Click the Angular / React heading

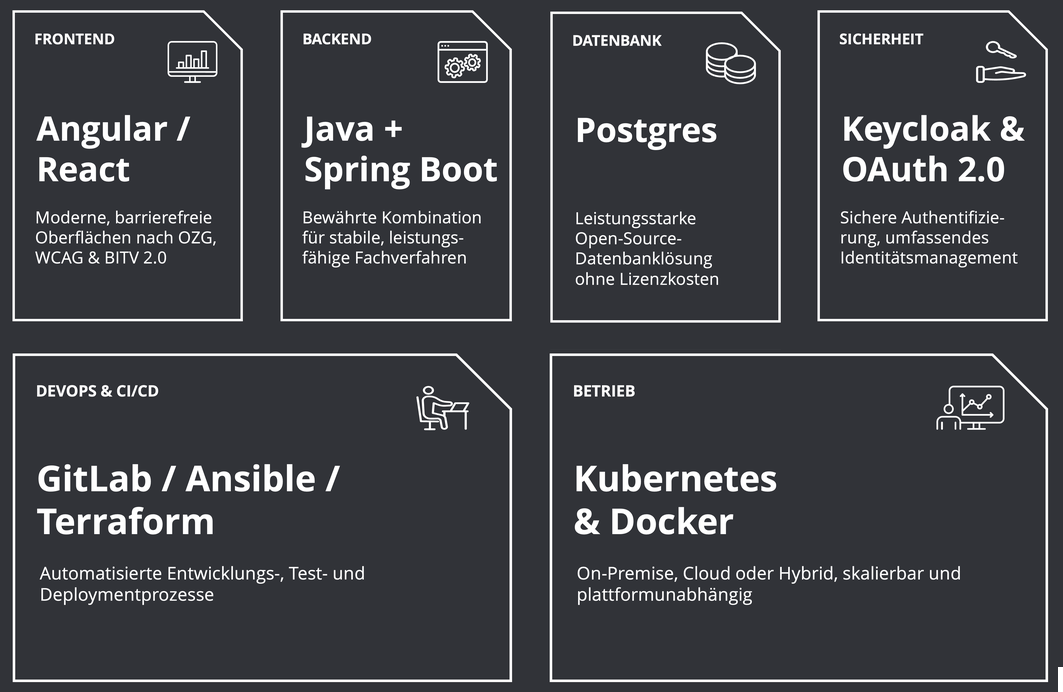113,149
